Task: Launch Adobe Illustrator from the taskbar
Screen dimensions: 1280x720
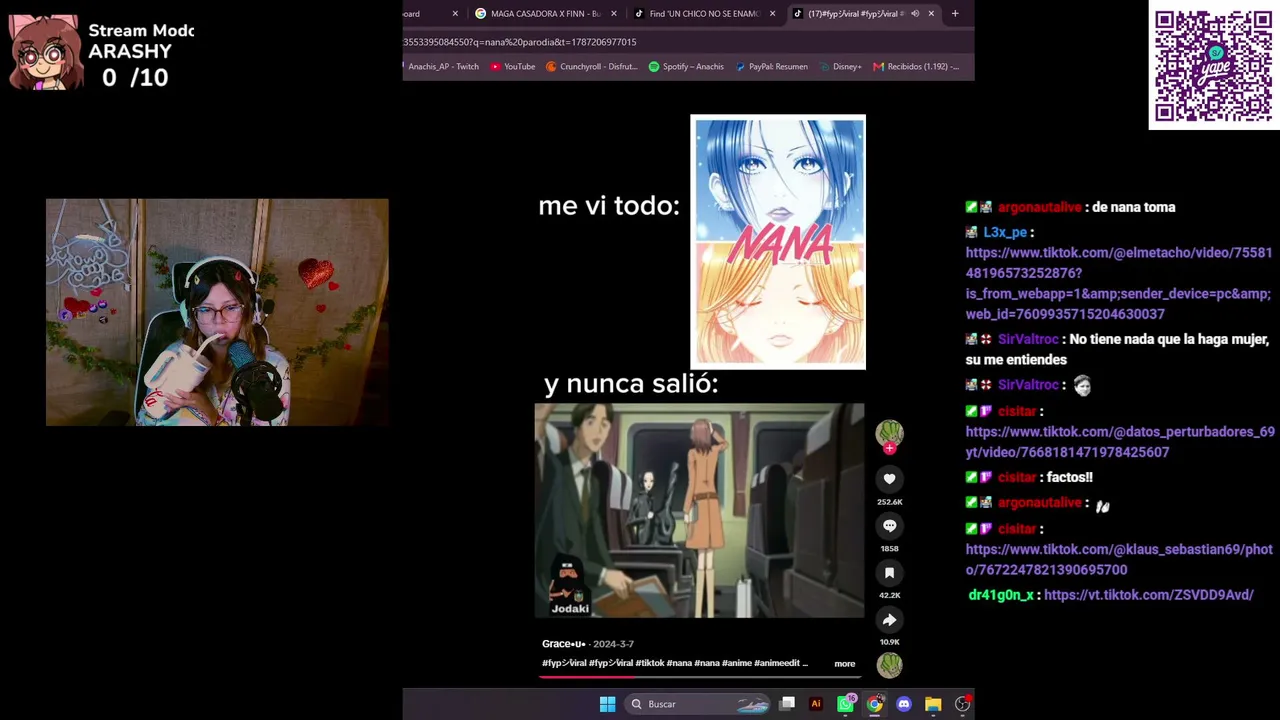Action: click(816, 704)
